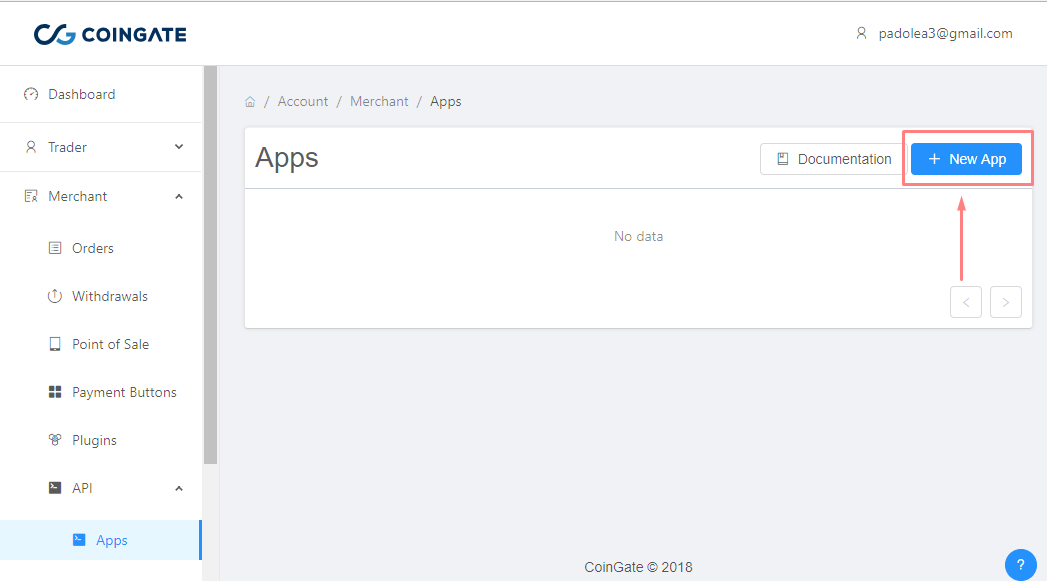
Task: Click the Apps icon in sidebar
Action: [79, 540]
